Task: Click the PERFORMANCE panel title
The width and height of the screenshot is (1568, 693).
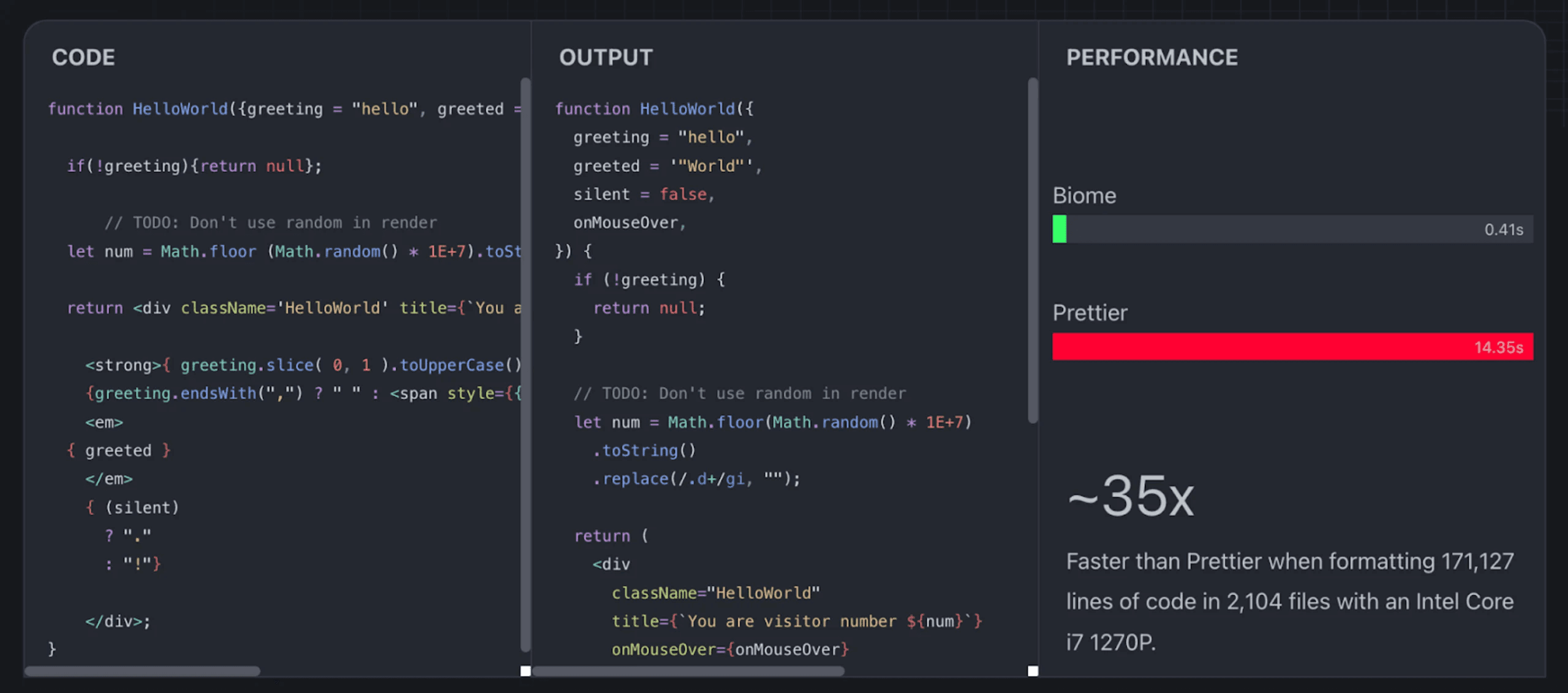Action: coord(1152,57)
